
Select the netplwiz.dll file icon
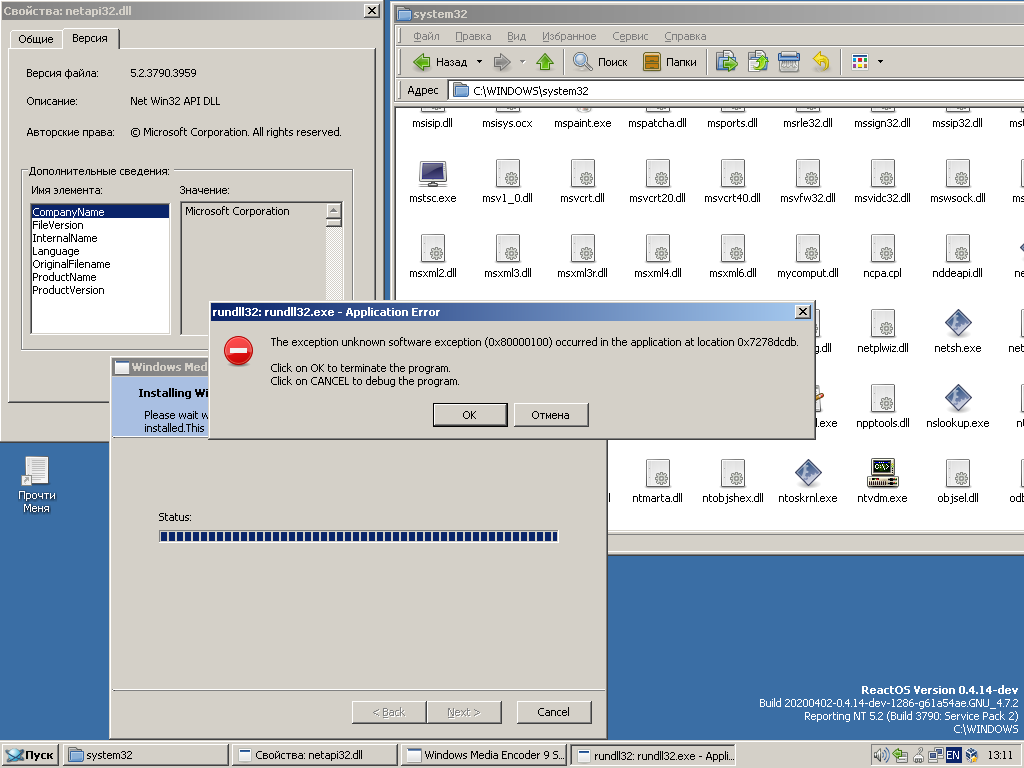[883, 324]
